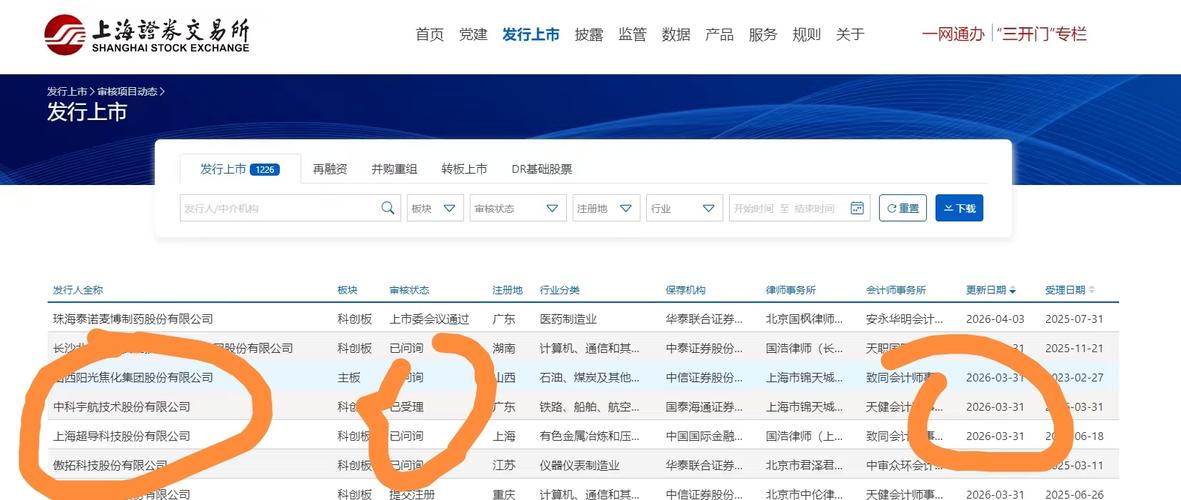Click the search magnifier icon
This screenshot has height=500, width=1181.
pyautogui.click(x=388, y=208)
